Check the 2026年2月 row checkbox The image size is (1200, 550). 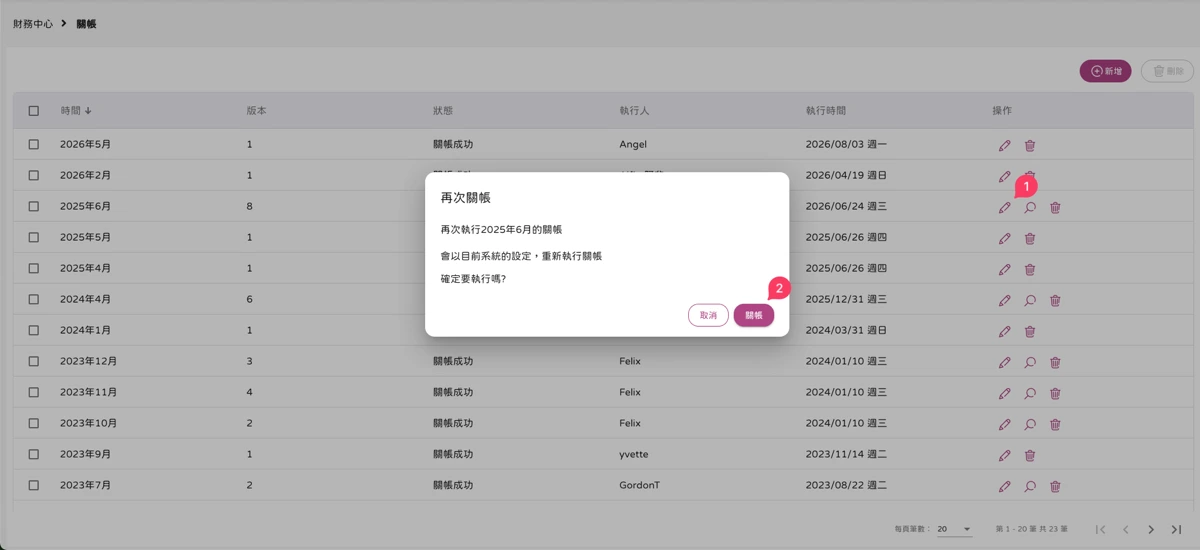click(34, 175)
